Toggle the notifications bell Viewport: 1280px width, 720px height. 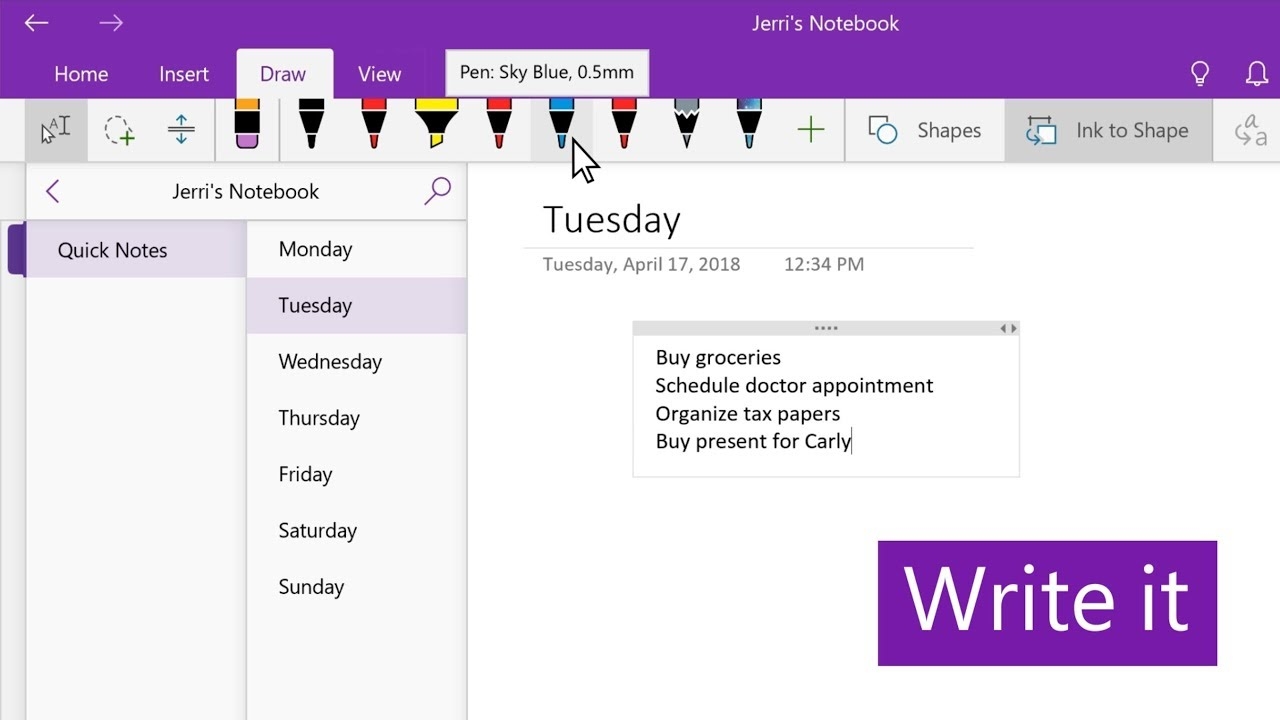tap(1256, 73)
